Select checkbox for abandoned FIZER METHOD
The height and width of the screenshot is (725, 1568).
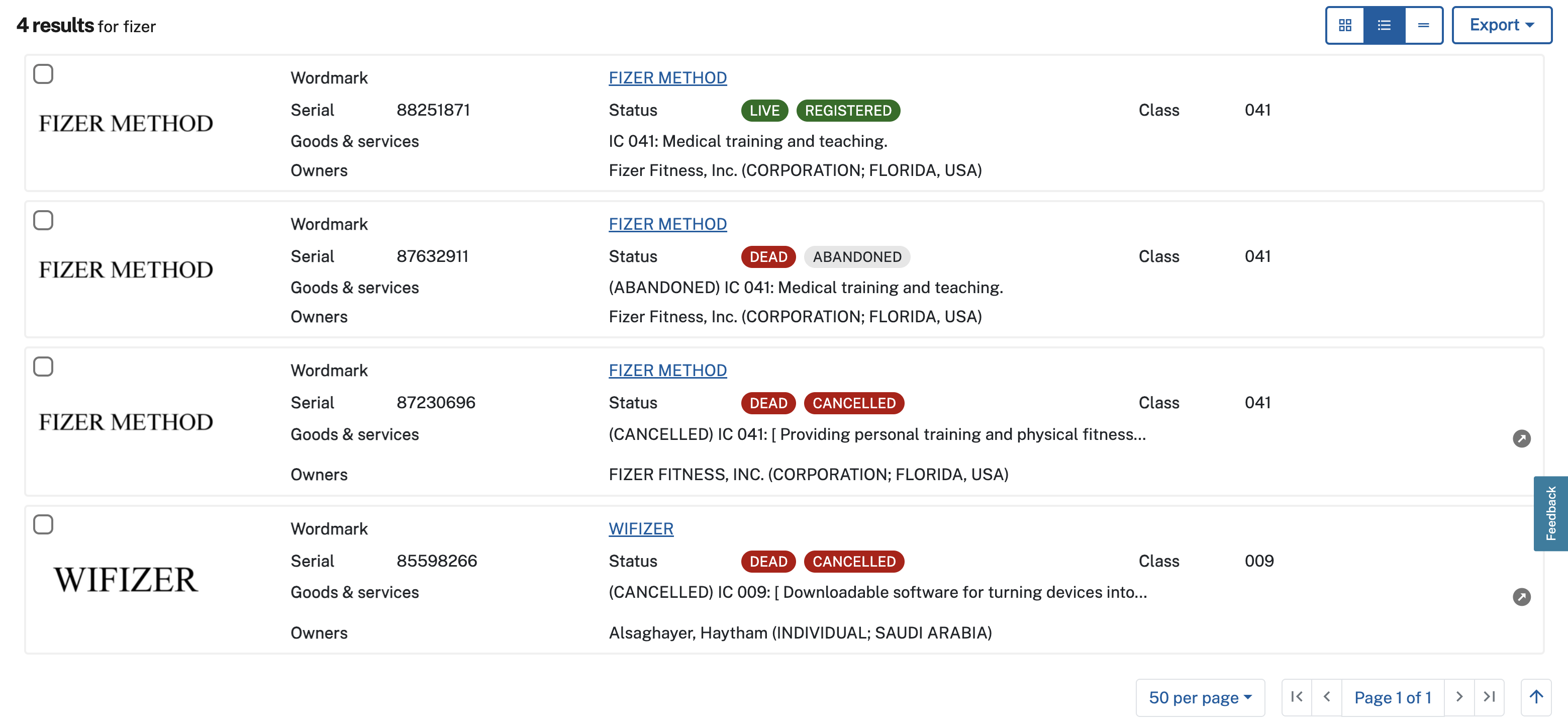[43, 220]
